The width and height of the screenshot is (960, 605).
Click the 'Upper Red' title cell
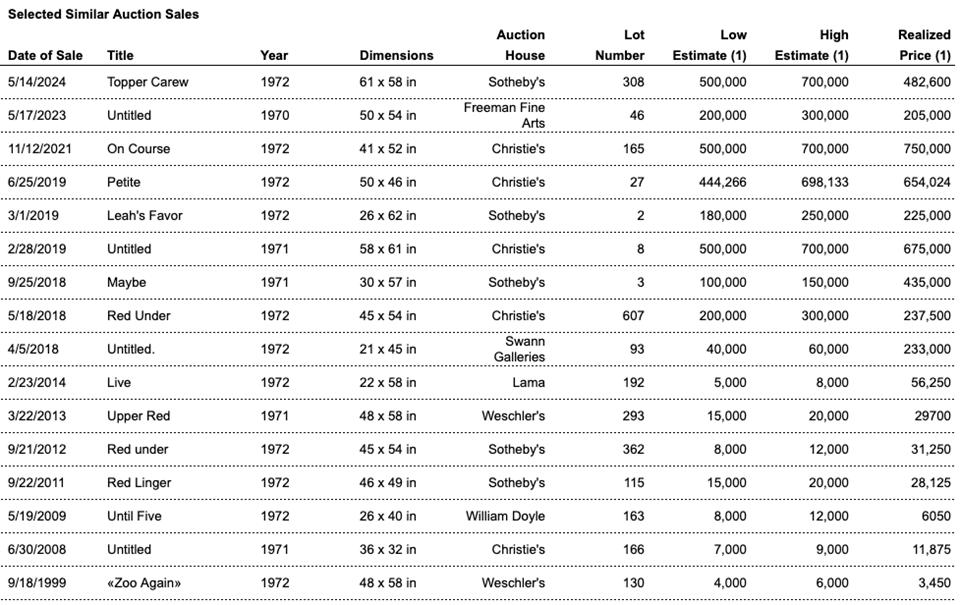pos(138,416)
